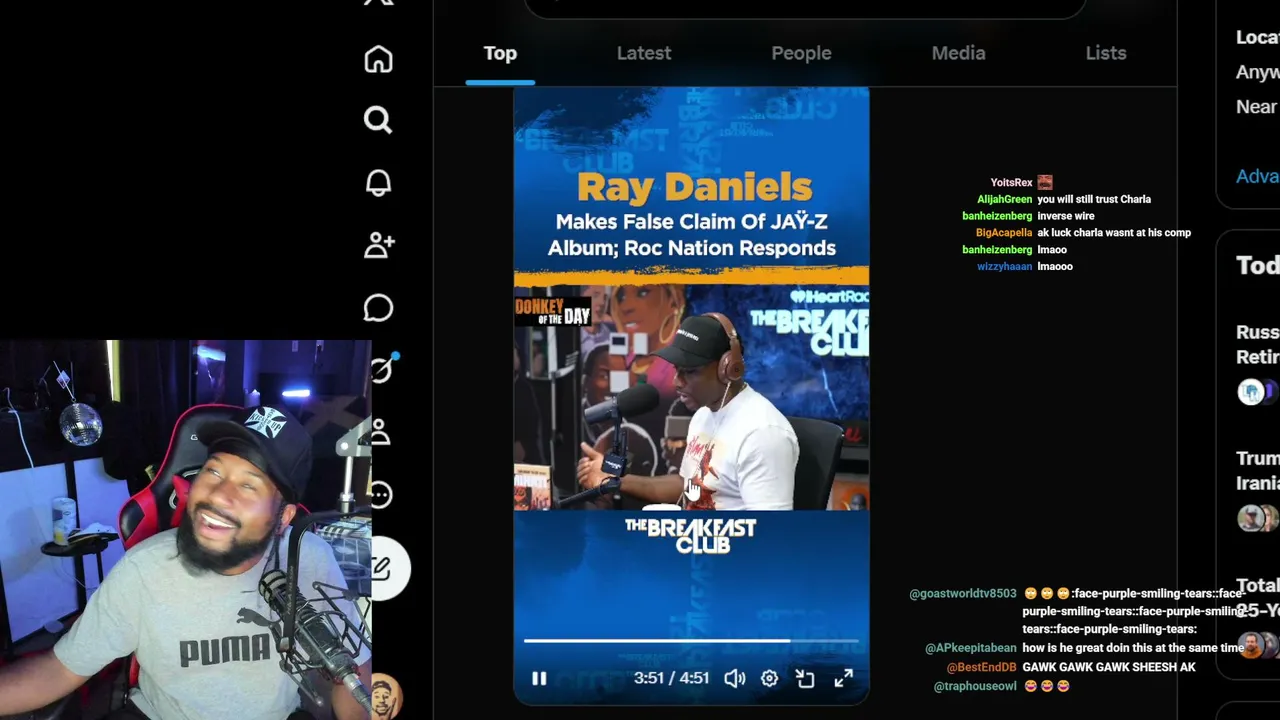The image size is (1280, 720).
Task: Seek on the video progress bar
Action: [691, 640]
